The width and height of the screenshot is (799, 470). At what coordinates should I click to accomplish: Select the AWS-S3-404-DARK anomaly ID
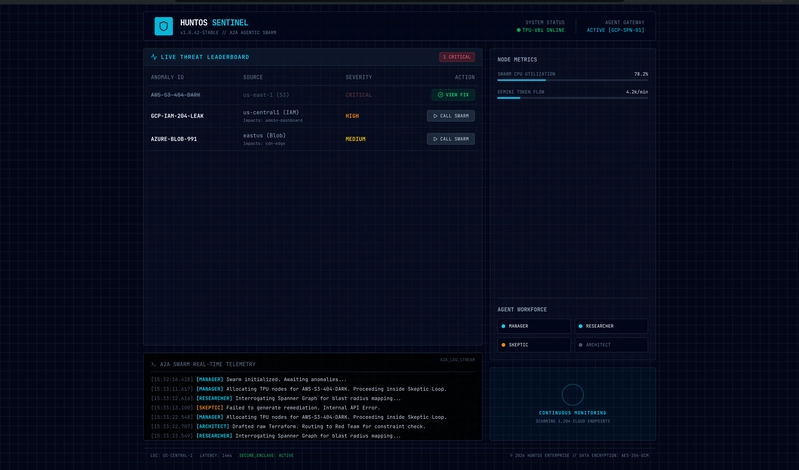coord(175,95)
